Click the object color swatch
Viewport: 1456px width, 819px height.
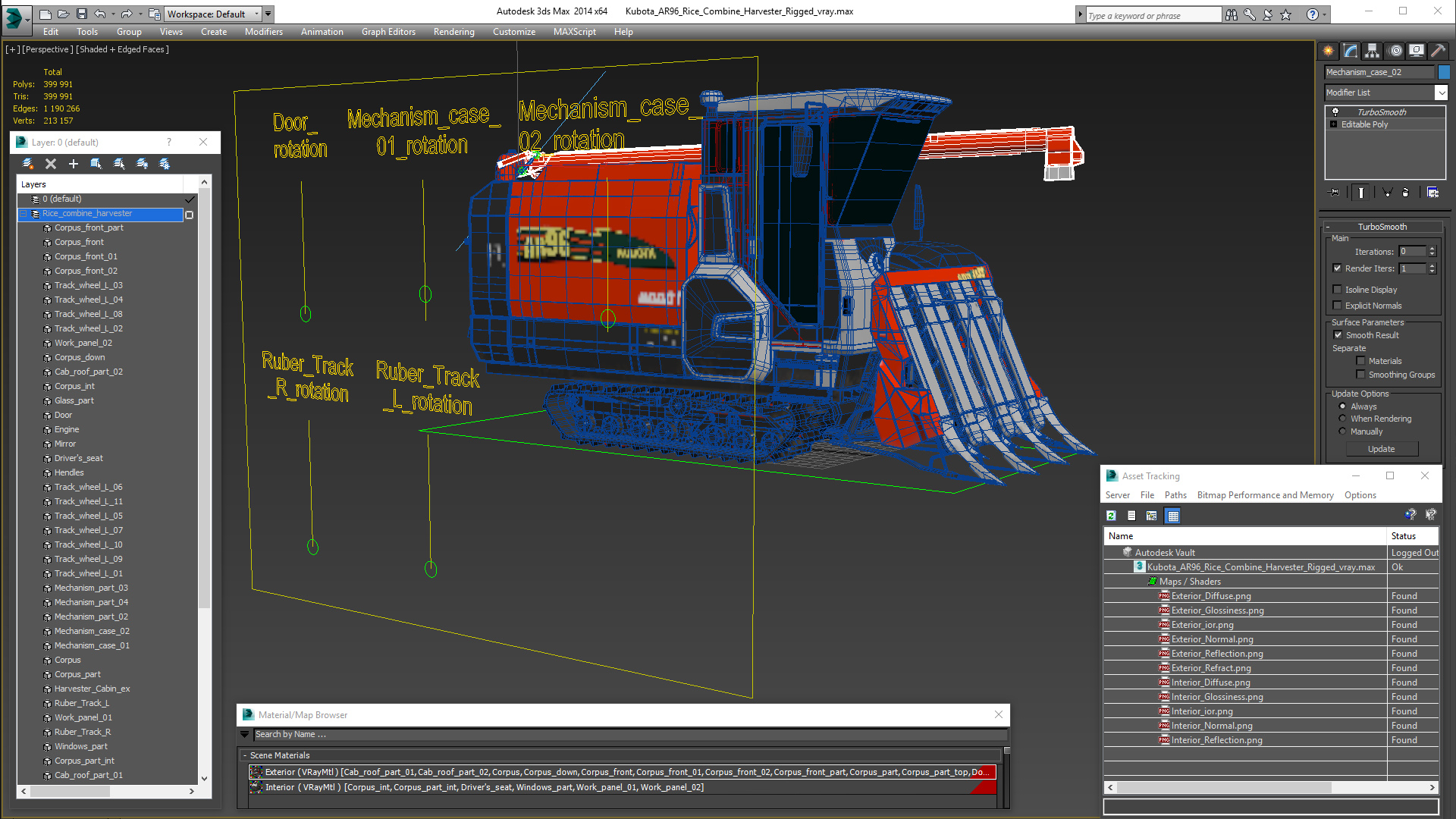click(1444, 72)
